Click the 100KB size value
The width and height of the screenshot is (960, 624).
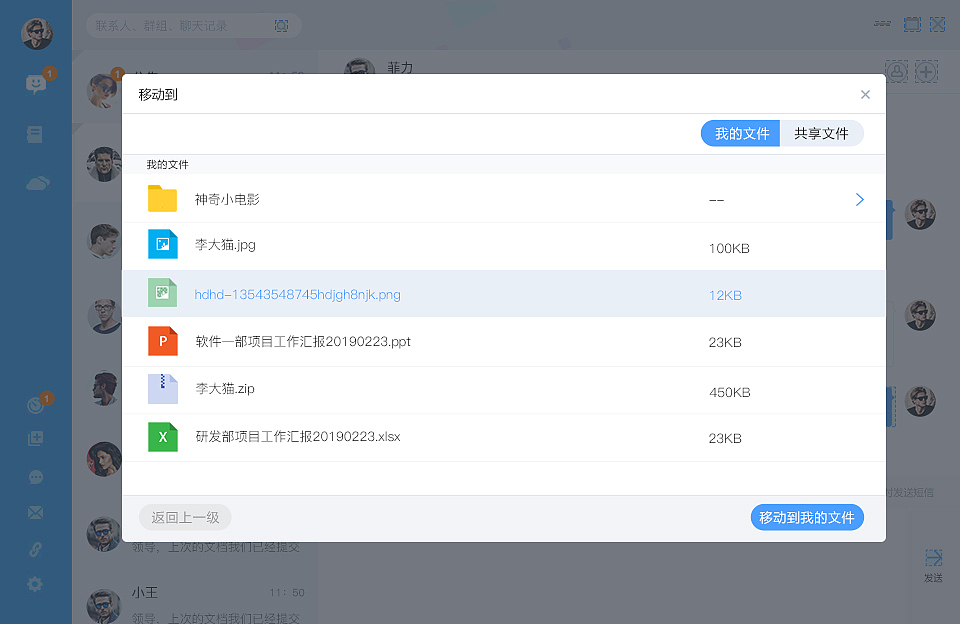(729, 248)
